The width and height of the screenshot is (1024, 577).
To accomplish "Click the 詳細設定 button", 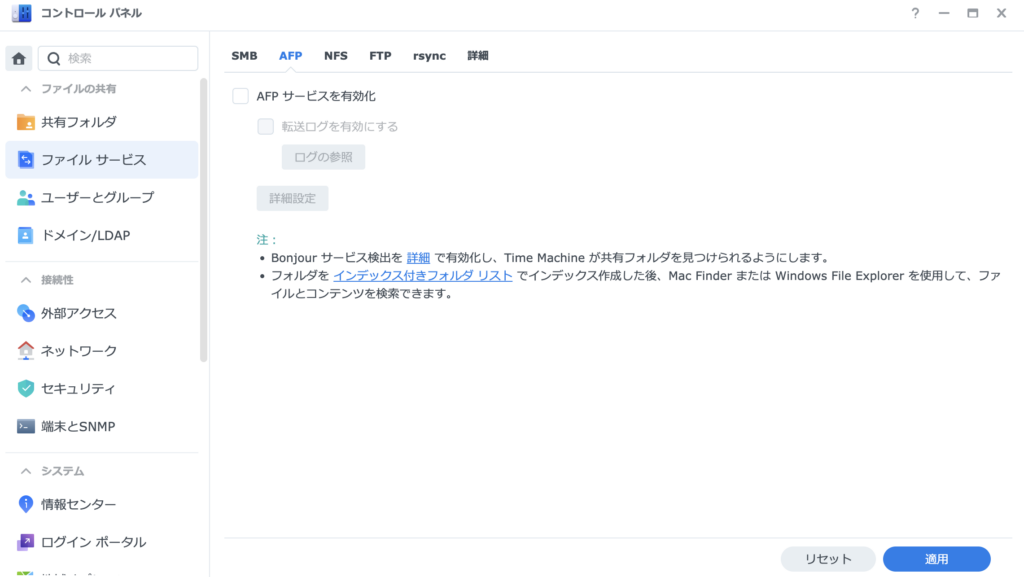I will [x=293, y=198].
